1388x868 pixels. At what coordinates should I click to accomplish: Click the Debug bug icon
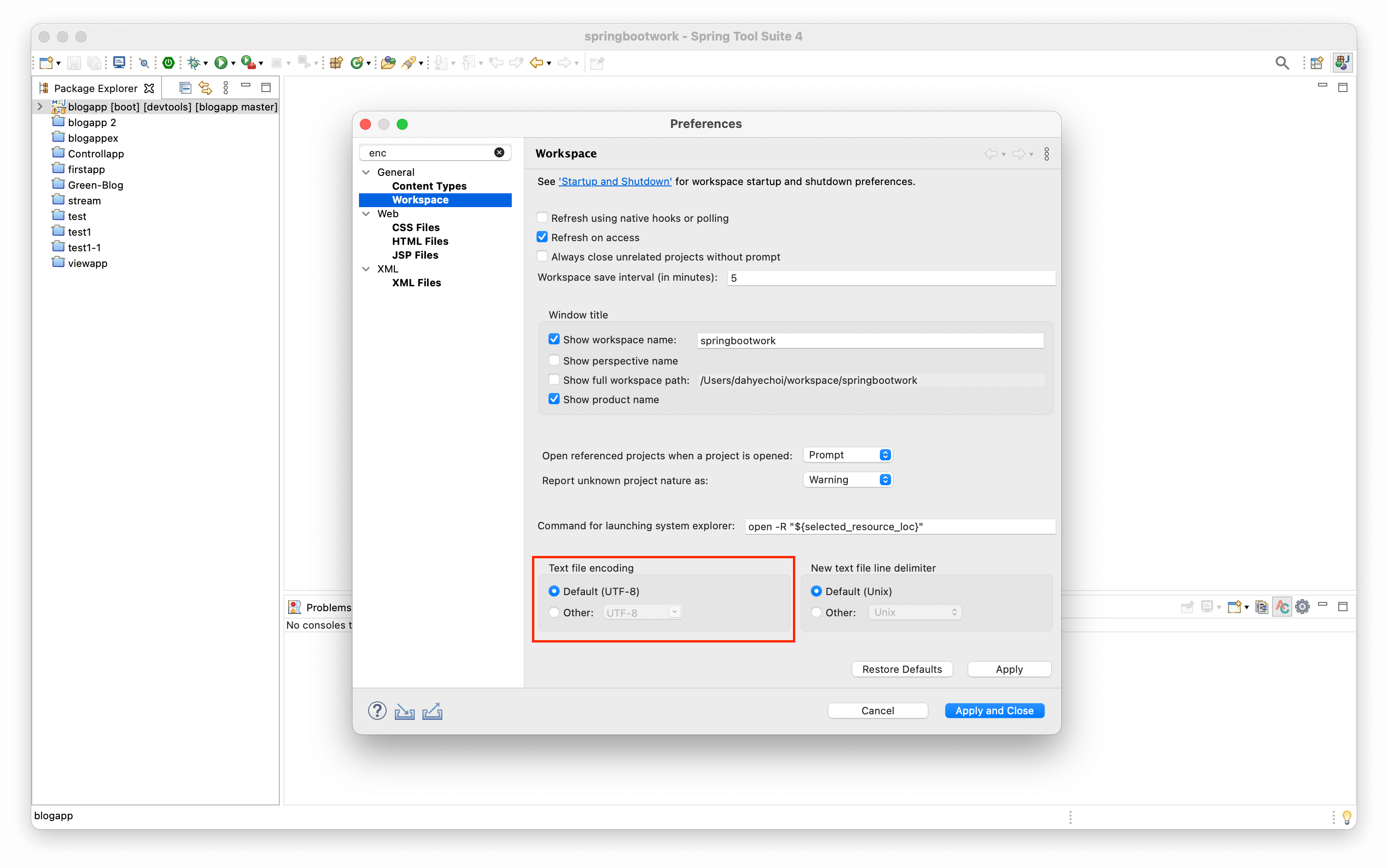[x=194, y=63]
